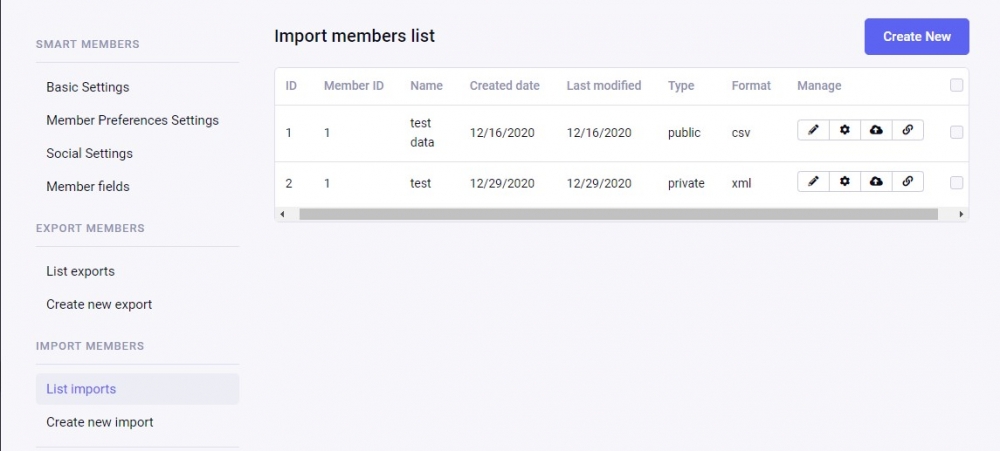Screen dimensions: 1000x451
Task: Click the table's horizontal scrollbar thumb
Action: (x=619, y=214)
